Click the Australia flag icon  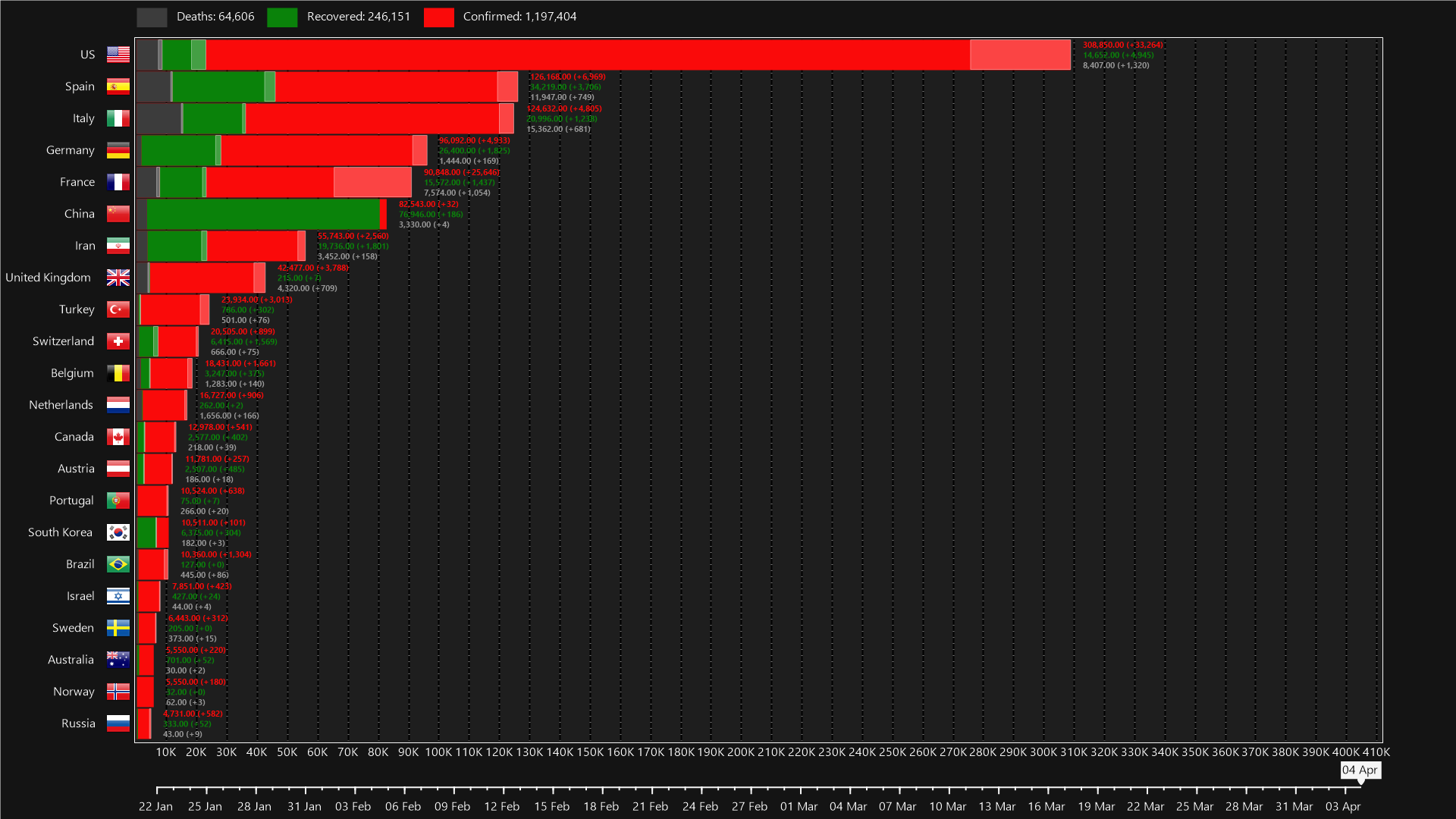(x=118, y=660)
